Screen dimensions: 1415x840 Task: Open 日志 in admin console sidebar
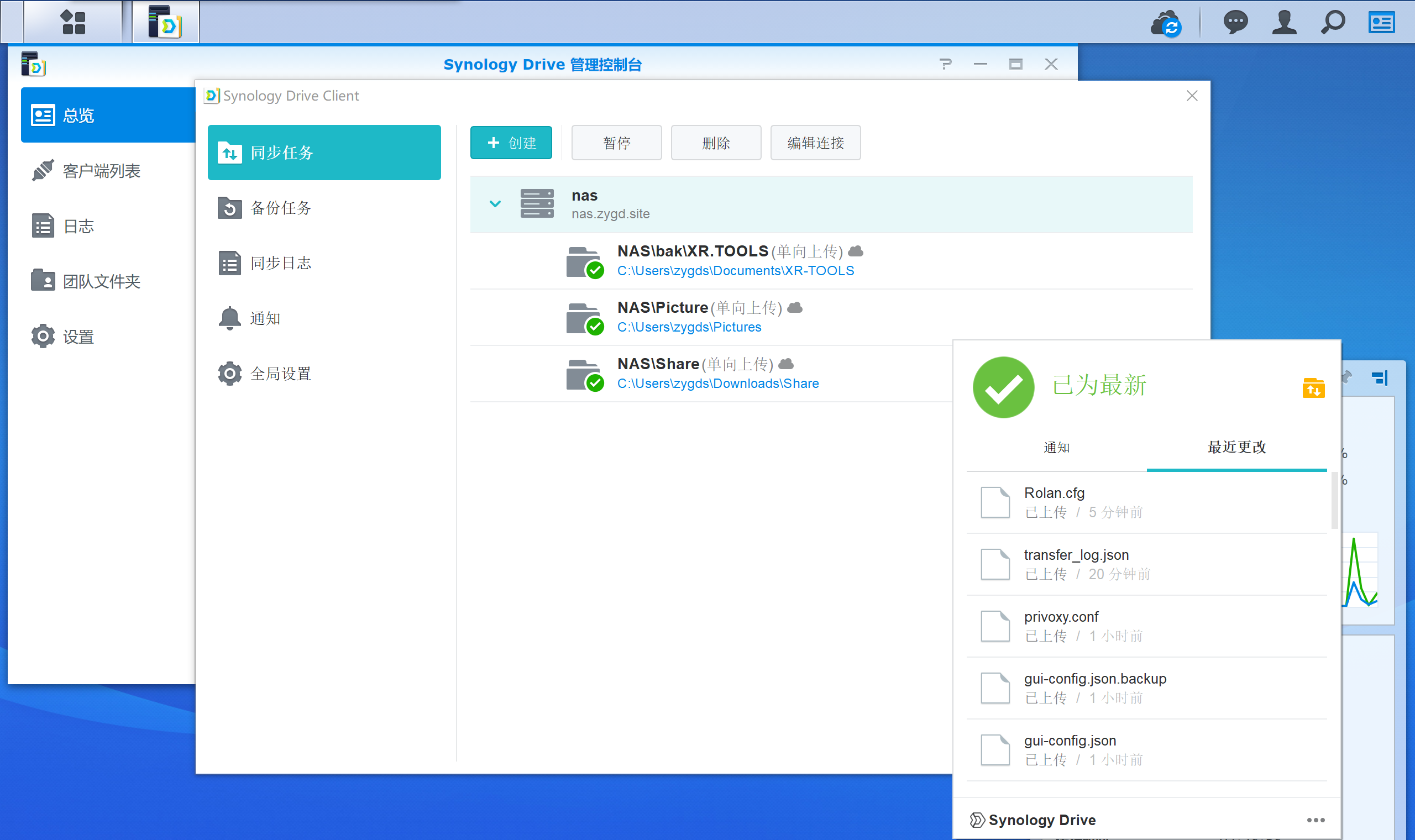(108, 226)
